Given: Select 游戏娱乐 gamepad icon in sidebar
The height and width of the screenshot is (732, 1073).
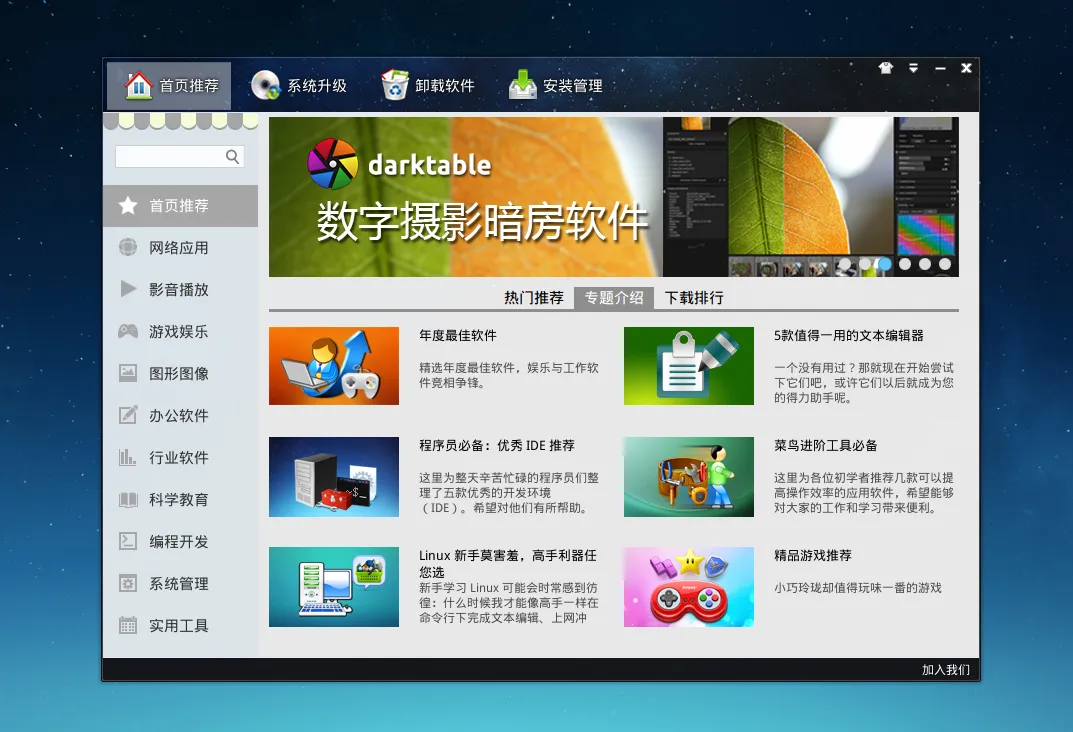Looking at the screenshot, I should click(x=128, y=331).
